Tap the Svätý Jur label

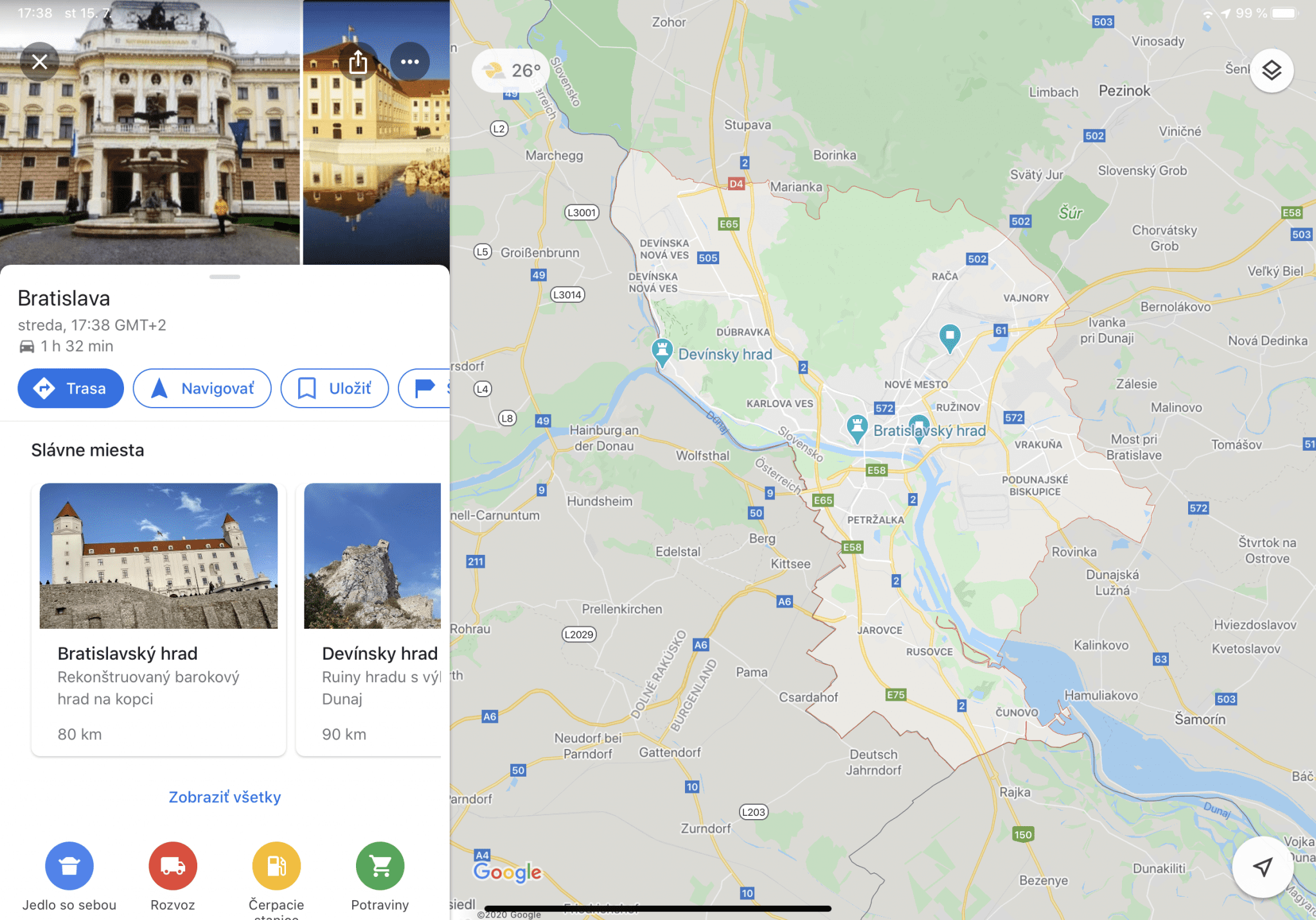[x=1036, y=175]
